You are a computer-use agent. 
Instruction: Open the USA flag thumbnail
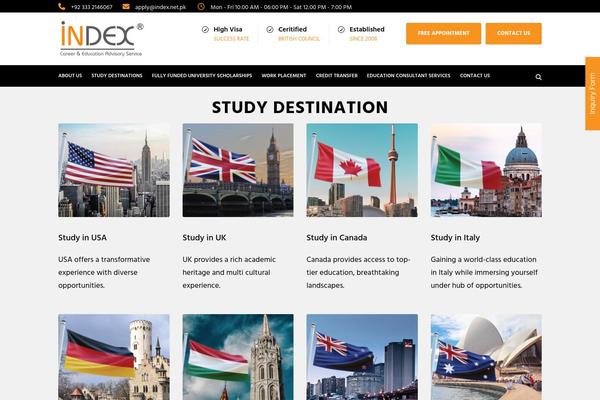pyautogui.click(x=114, y=170)
